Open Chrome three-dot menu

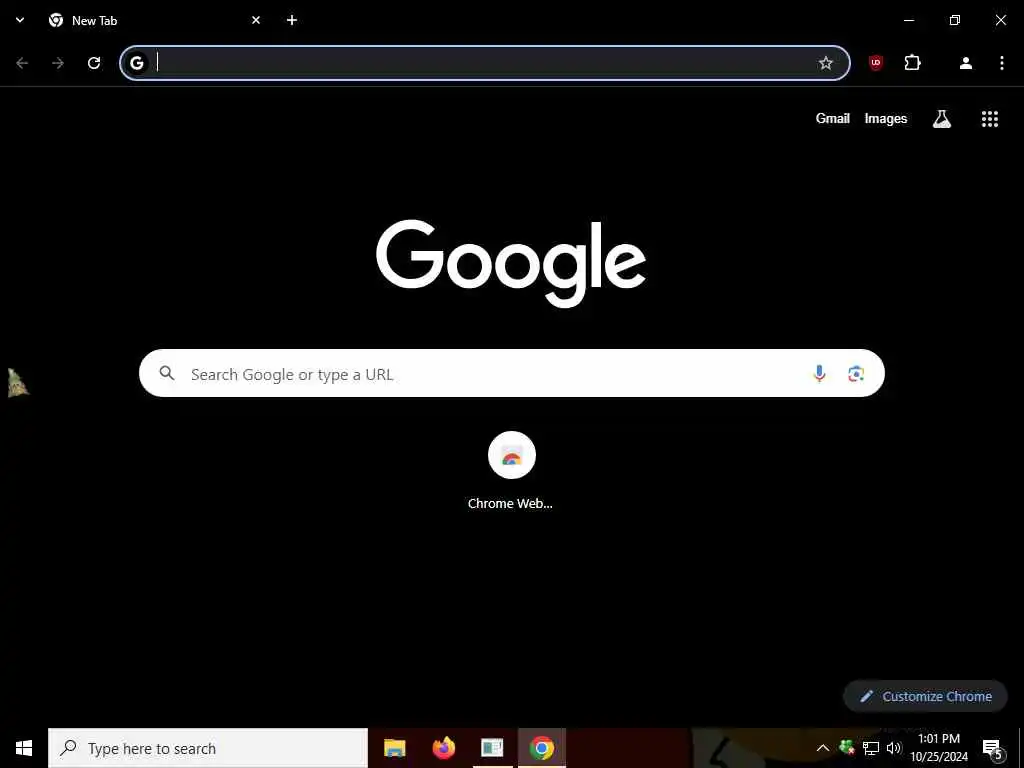[x=1002, y=63]
